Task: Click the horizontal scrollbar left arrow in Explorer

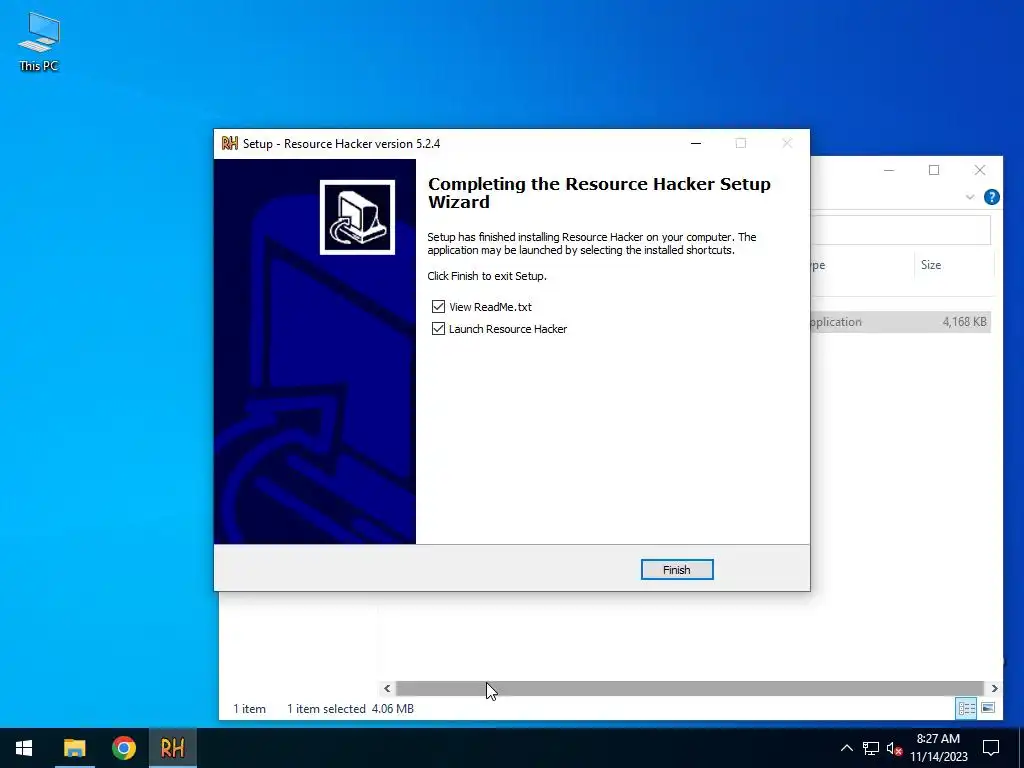Action: click(387, 688)
